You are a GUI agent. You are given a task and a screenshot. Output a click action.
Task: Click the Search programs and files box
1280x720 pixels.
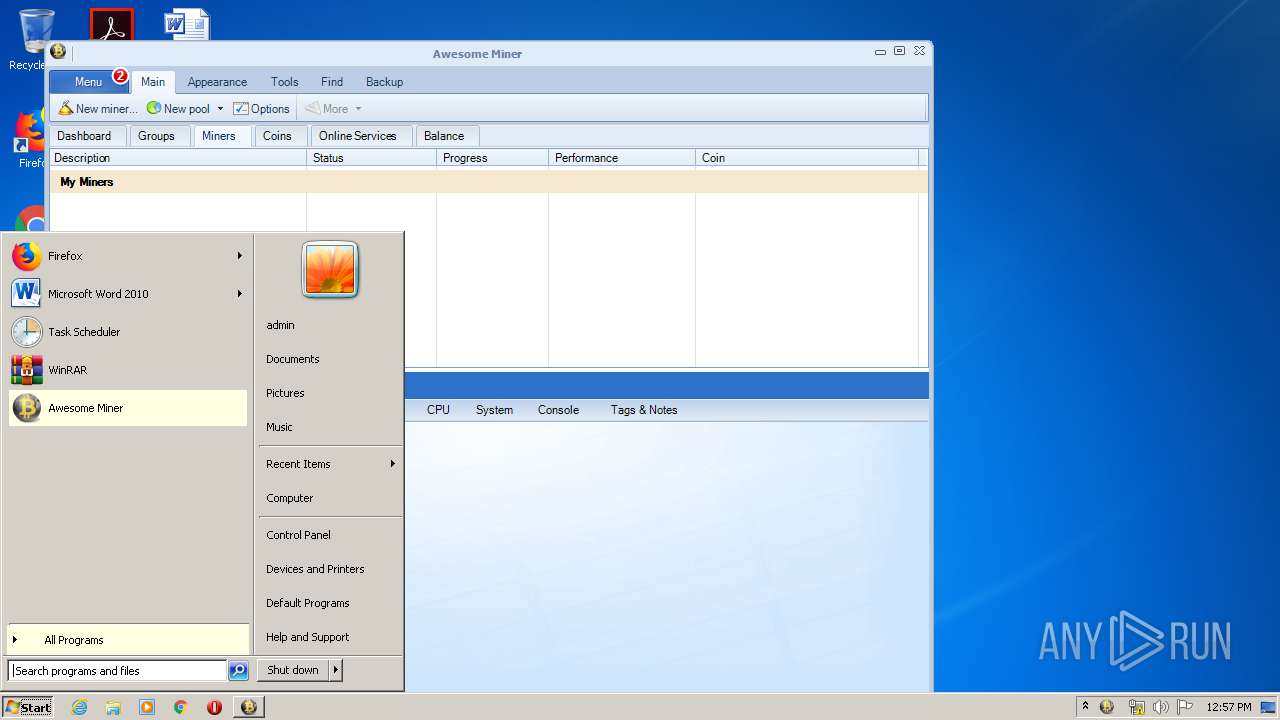coord(117,671)
